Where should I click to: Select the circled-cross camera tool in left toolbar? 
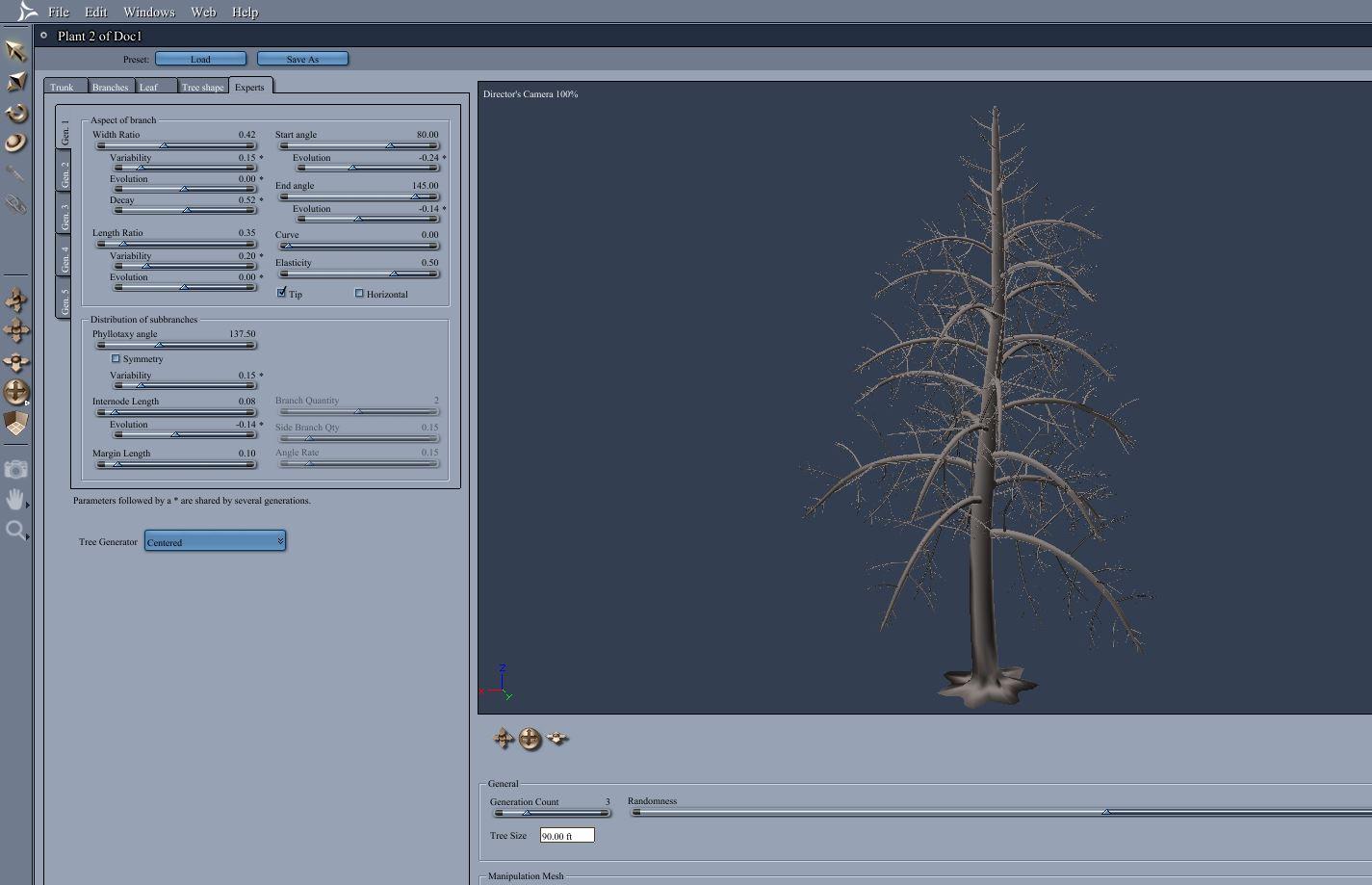tap(15, 392)
